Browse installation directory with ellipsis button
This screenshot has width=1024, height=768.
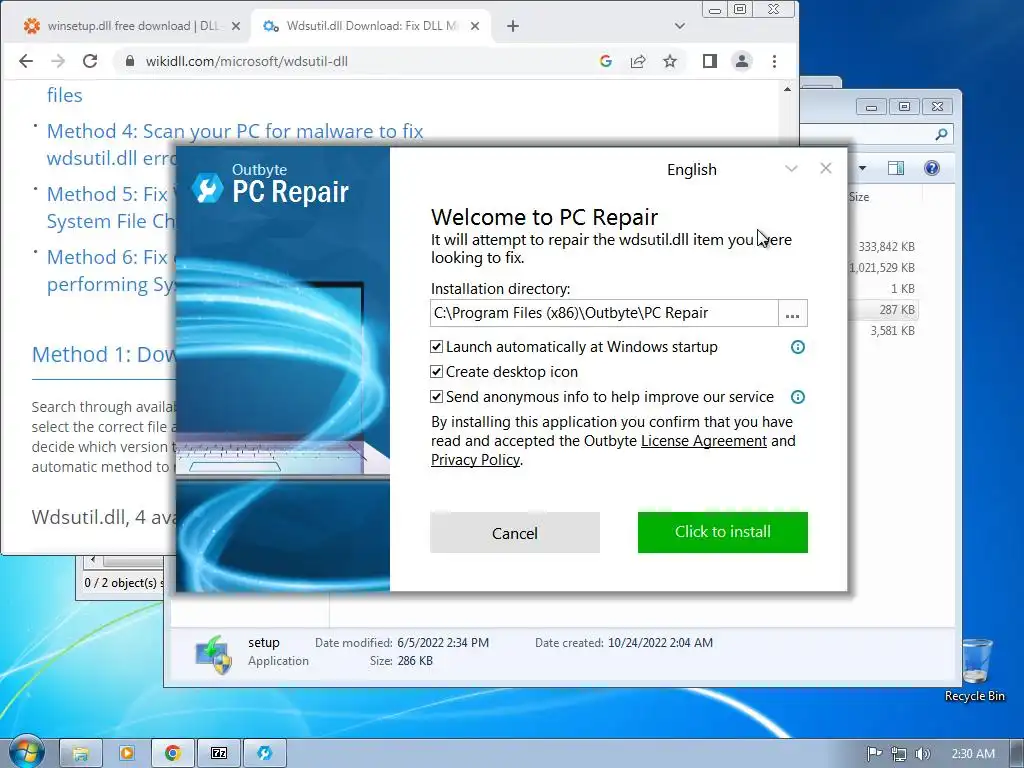tap(792, 313)
